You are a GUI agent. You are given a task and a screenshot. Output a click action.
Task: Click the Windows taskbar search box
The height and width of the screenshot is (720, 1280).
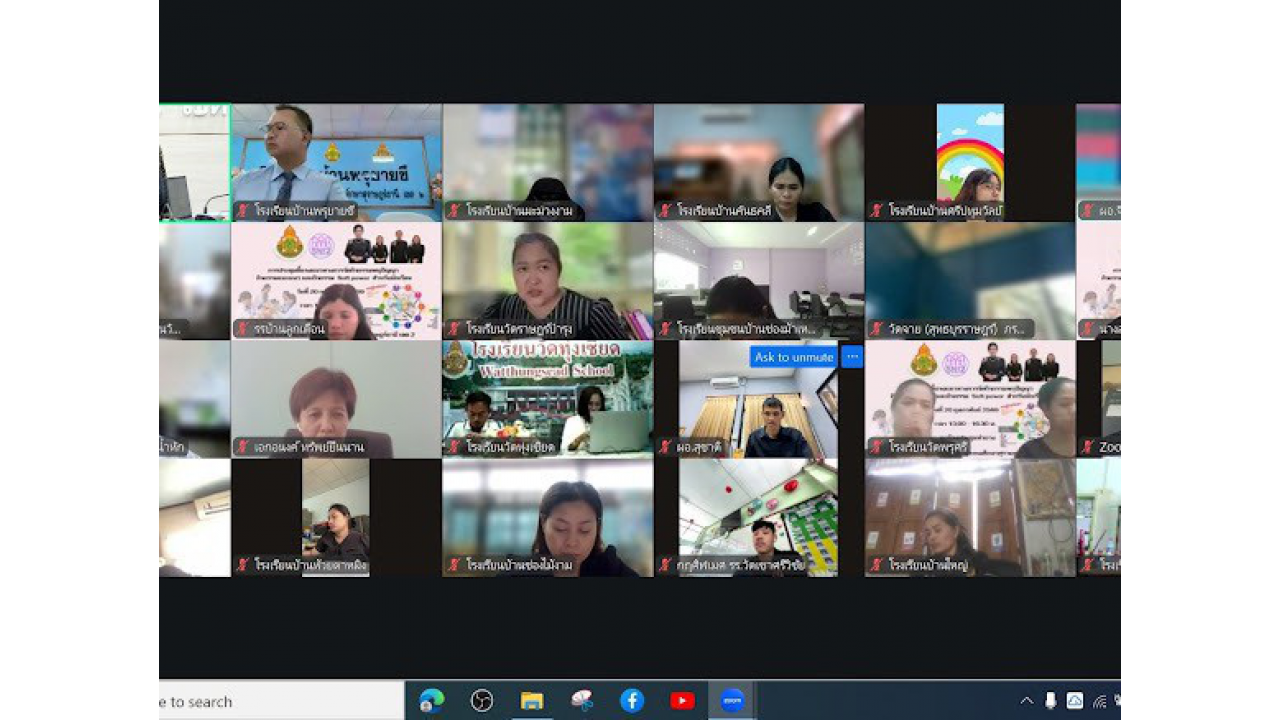point(280,701)
